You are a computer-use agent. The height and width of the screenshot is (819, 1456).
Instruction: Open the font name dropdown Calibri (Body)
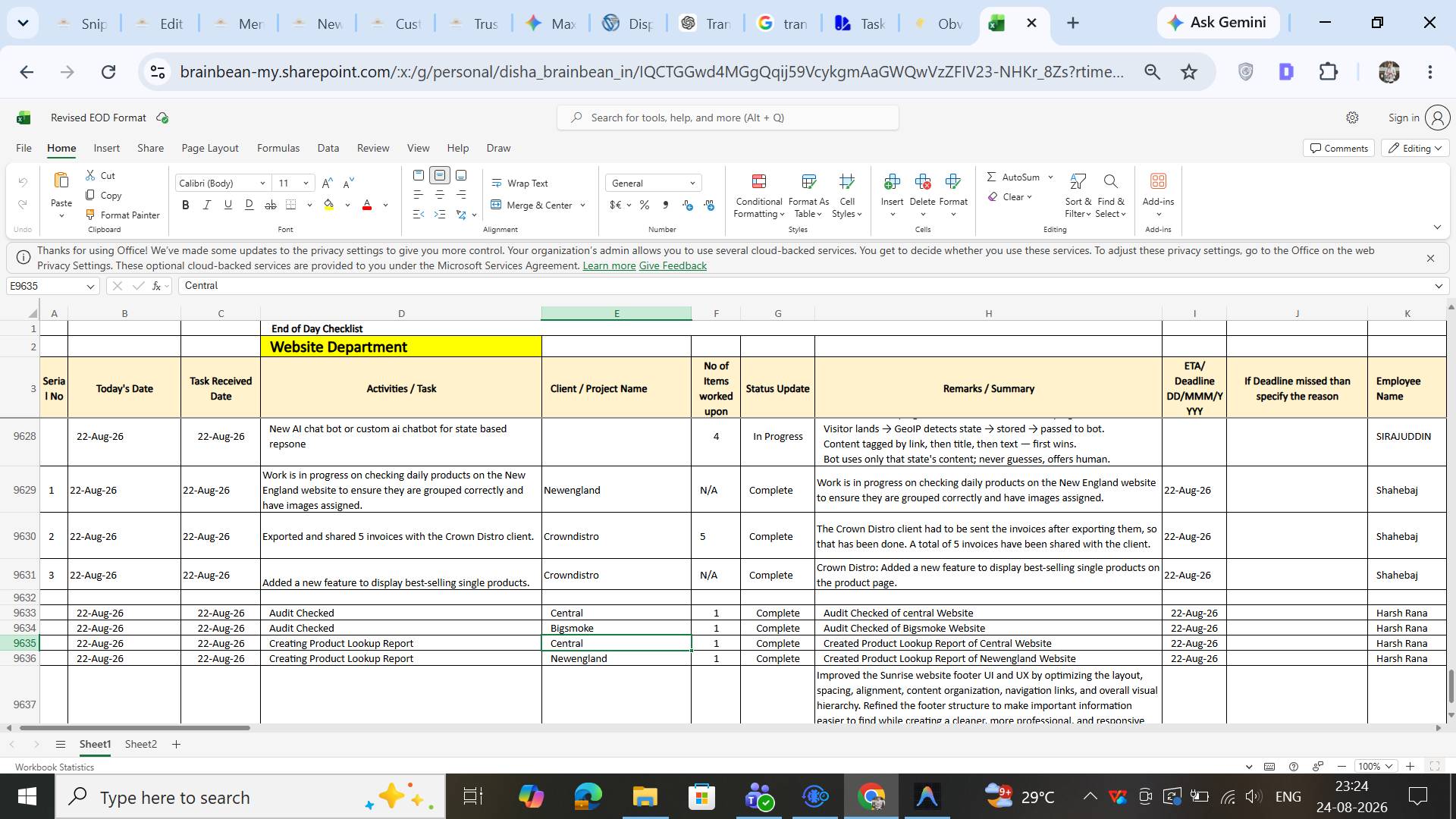pyautogui.click(x=223, y=184)
